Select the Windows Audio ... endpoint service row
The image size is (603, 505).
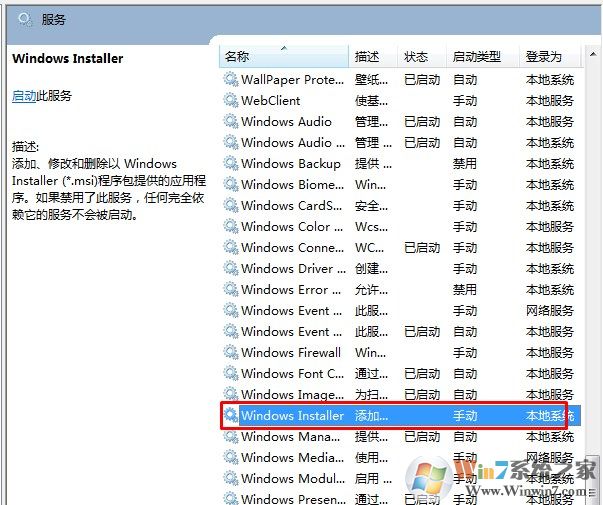pos(400,142)
